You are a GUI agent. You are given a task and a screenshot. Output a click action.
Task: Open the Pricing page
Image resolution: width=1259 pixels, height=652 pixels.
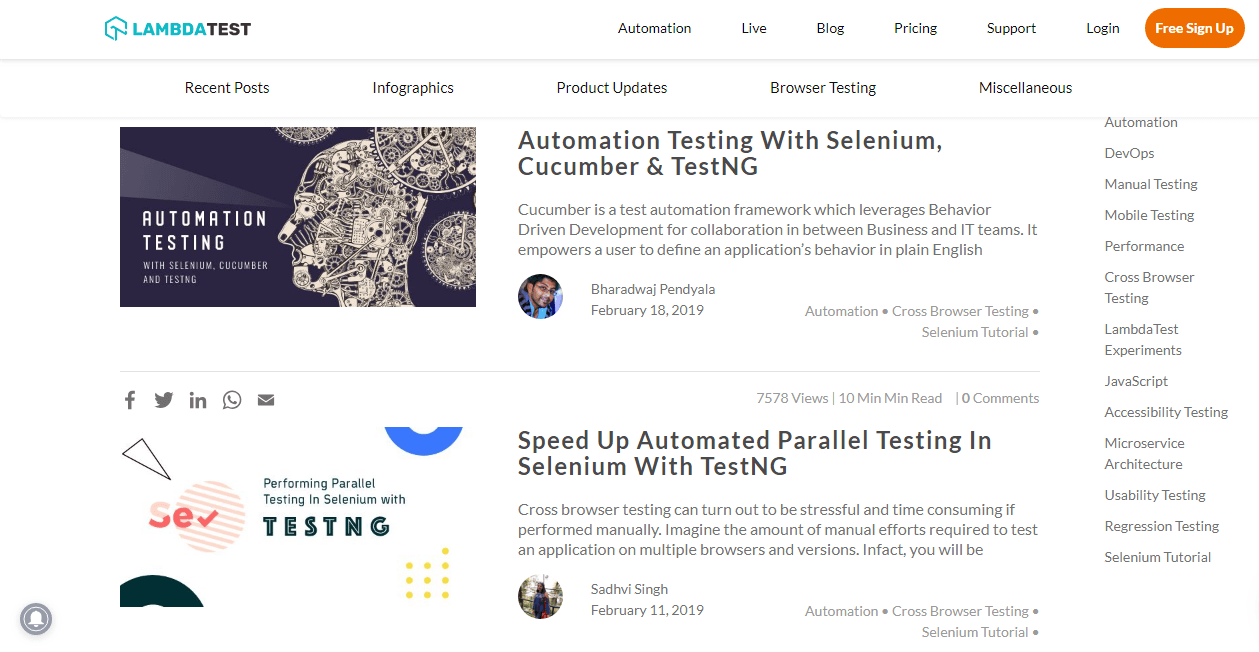915,29
